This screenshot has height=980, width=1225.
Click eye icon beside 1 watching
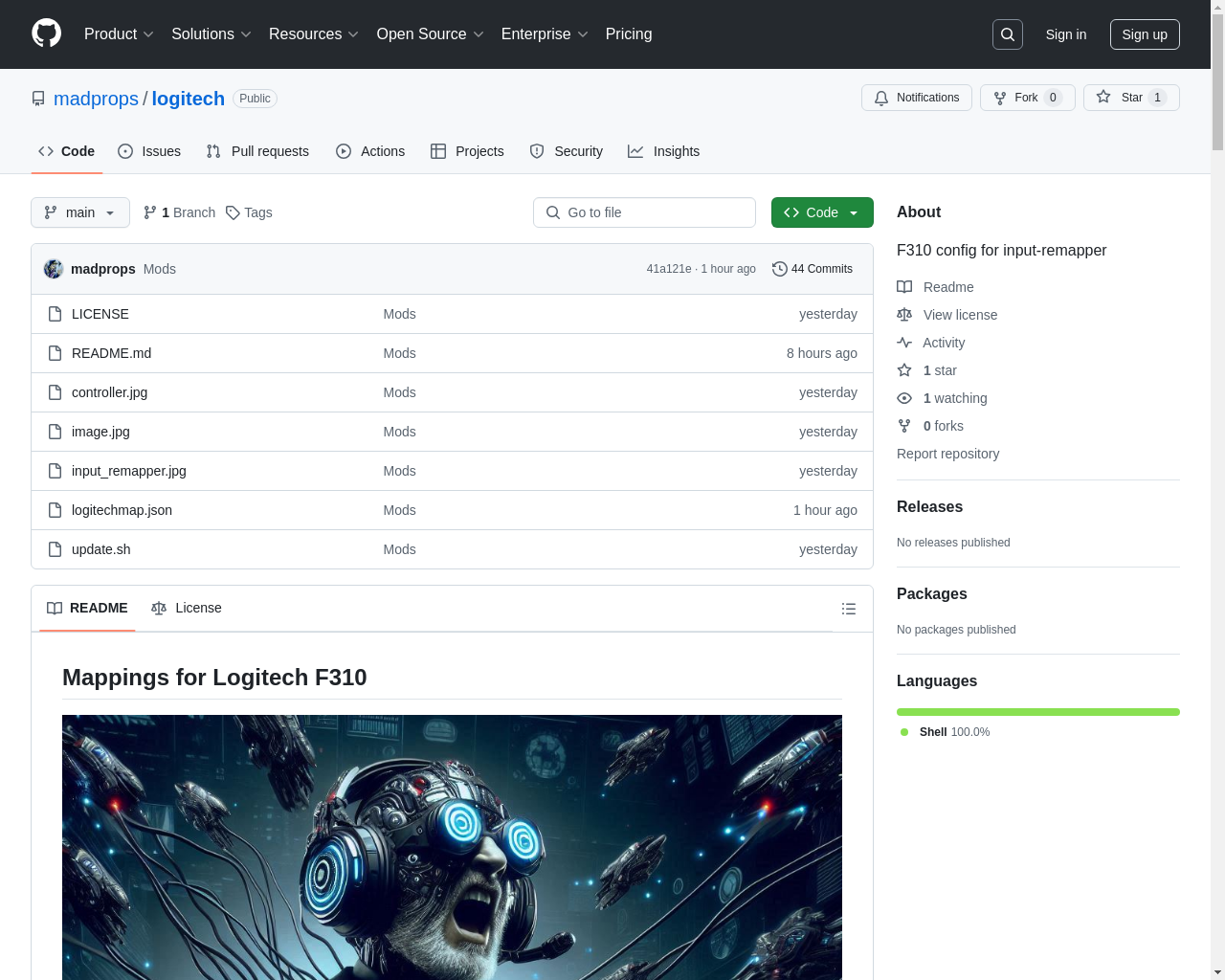(x=904, y=398)
